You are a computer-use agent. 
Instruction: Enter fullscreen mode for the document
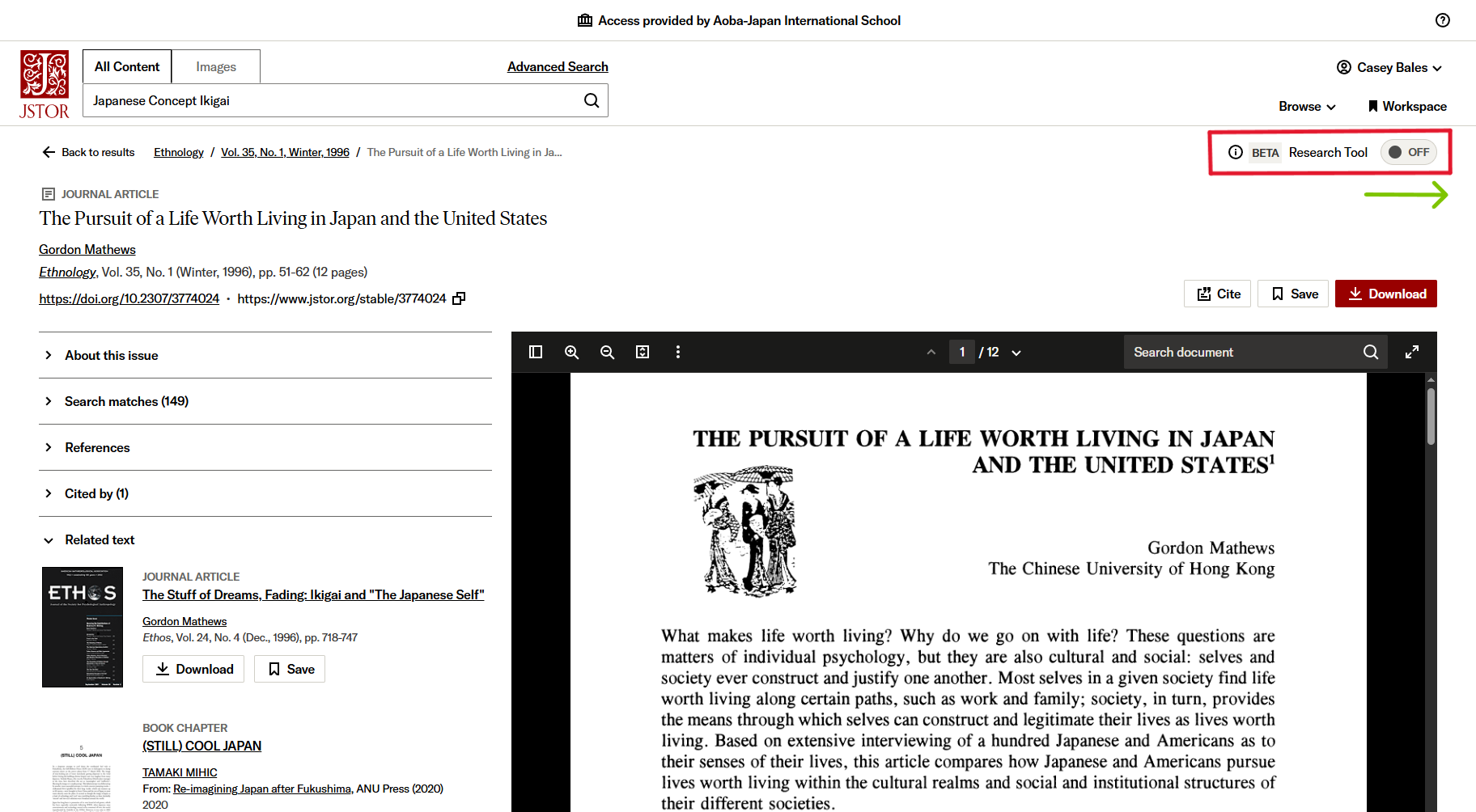[1412, 352]
